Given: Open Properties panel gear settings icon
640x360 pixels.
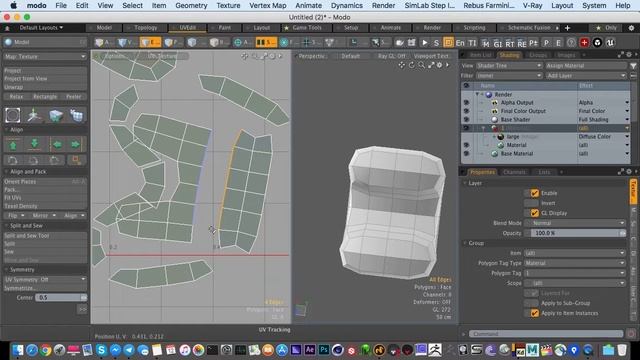Looking at the screenshot, I should click(629, 172).
